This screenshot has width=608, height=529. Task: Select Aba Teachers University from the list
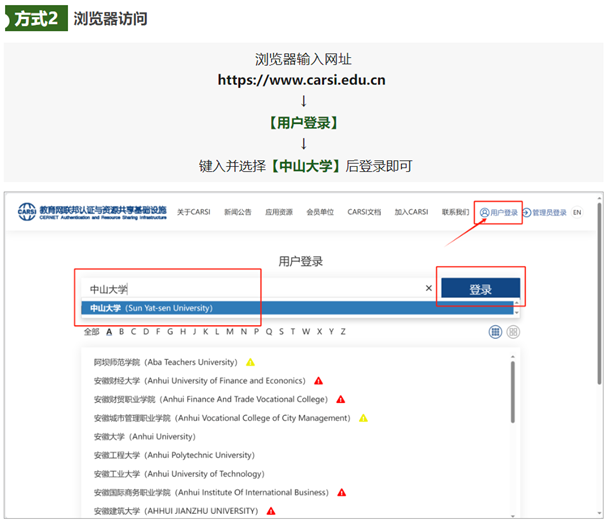tap(166, 362)
